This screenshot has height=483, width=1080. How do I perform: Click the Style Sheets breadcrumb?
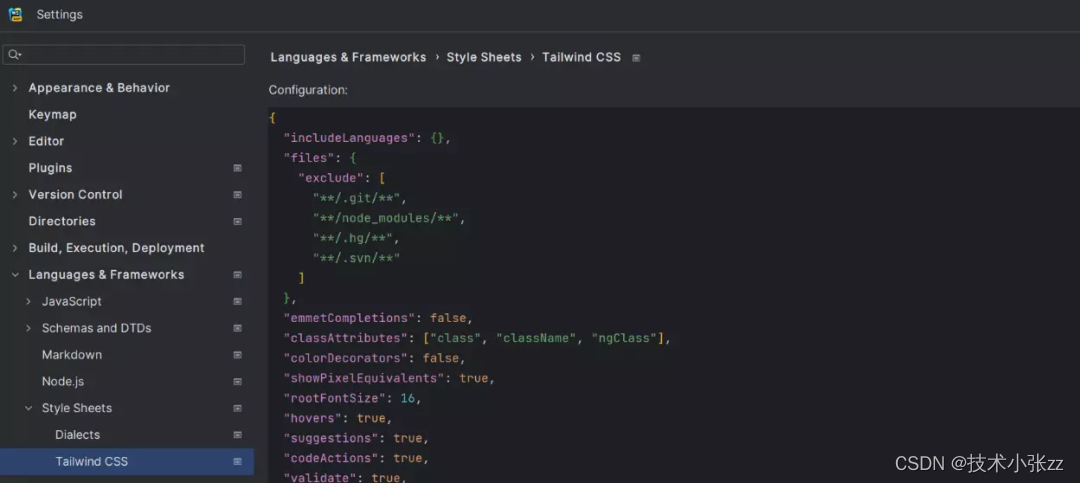(484, 57)
